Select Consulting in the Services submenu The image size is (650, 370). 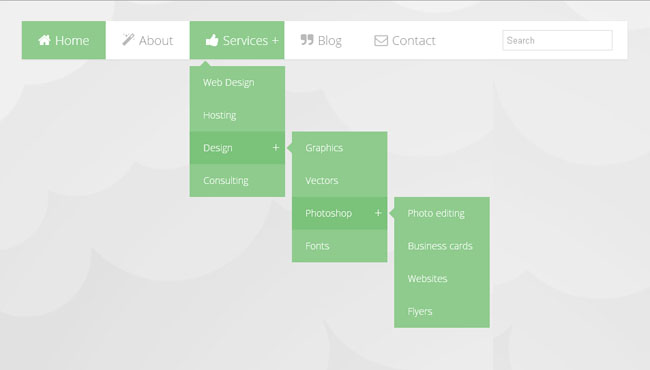point(237,181)
